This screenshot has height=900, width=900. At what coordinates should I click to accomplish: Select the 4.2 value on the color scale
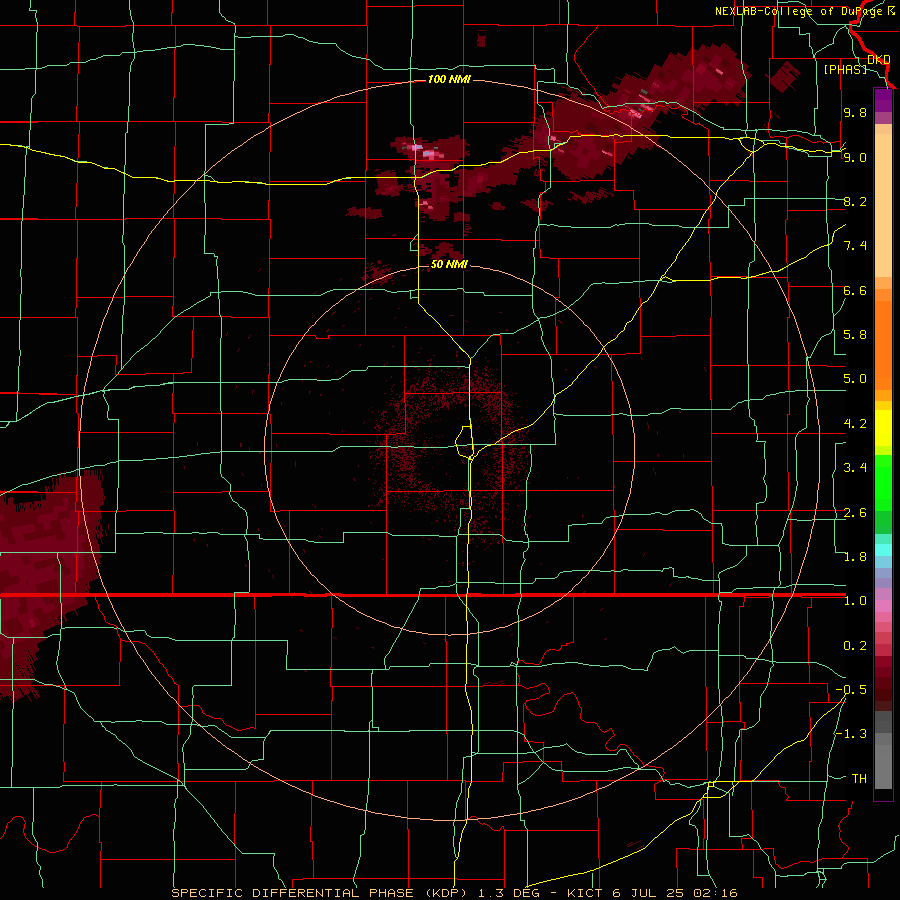(855, 424)
